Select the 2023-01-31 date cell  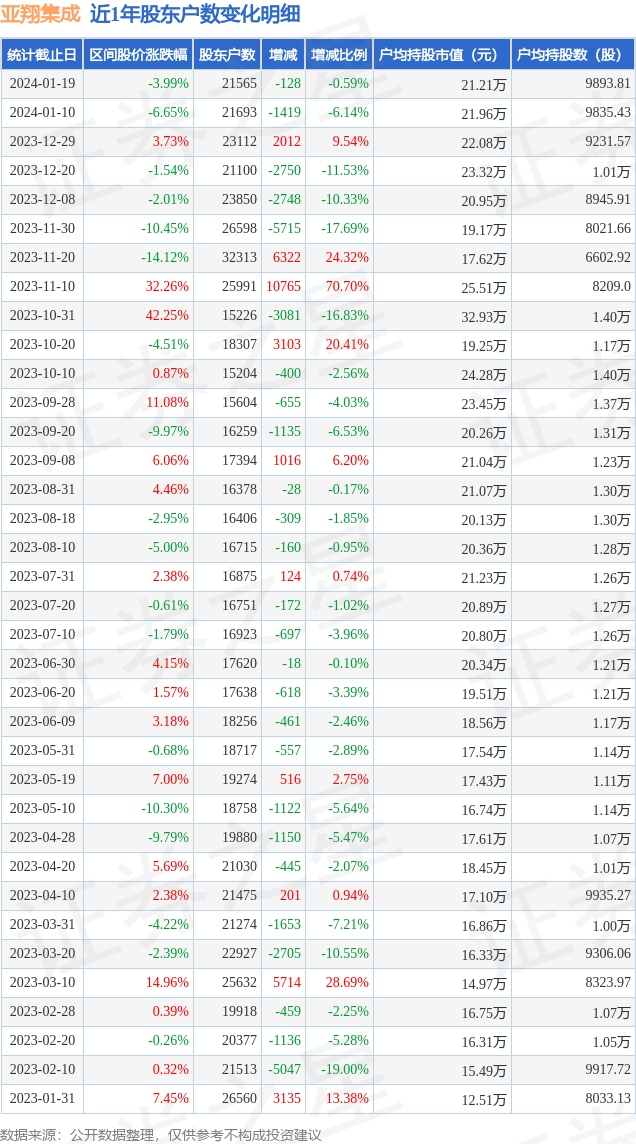point(42,1099)
